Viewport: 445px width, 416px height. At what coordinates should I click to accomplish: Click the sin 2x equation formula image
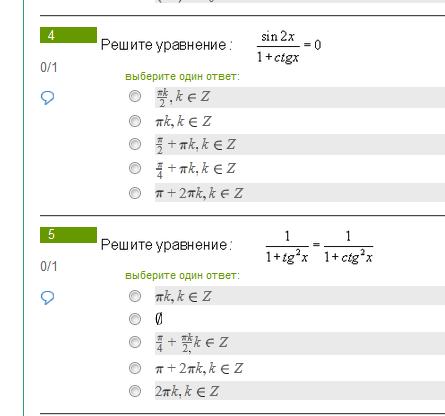[x=289, y=46]
